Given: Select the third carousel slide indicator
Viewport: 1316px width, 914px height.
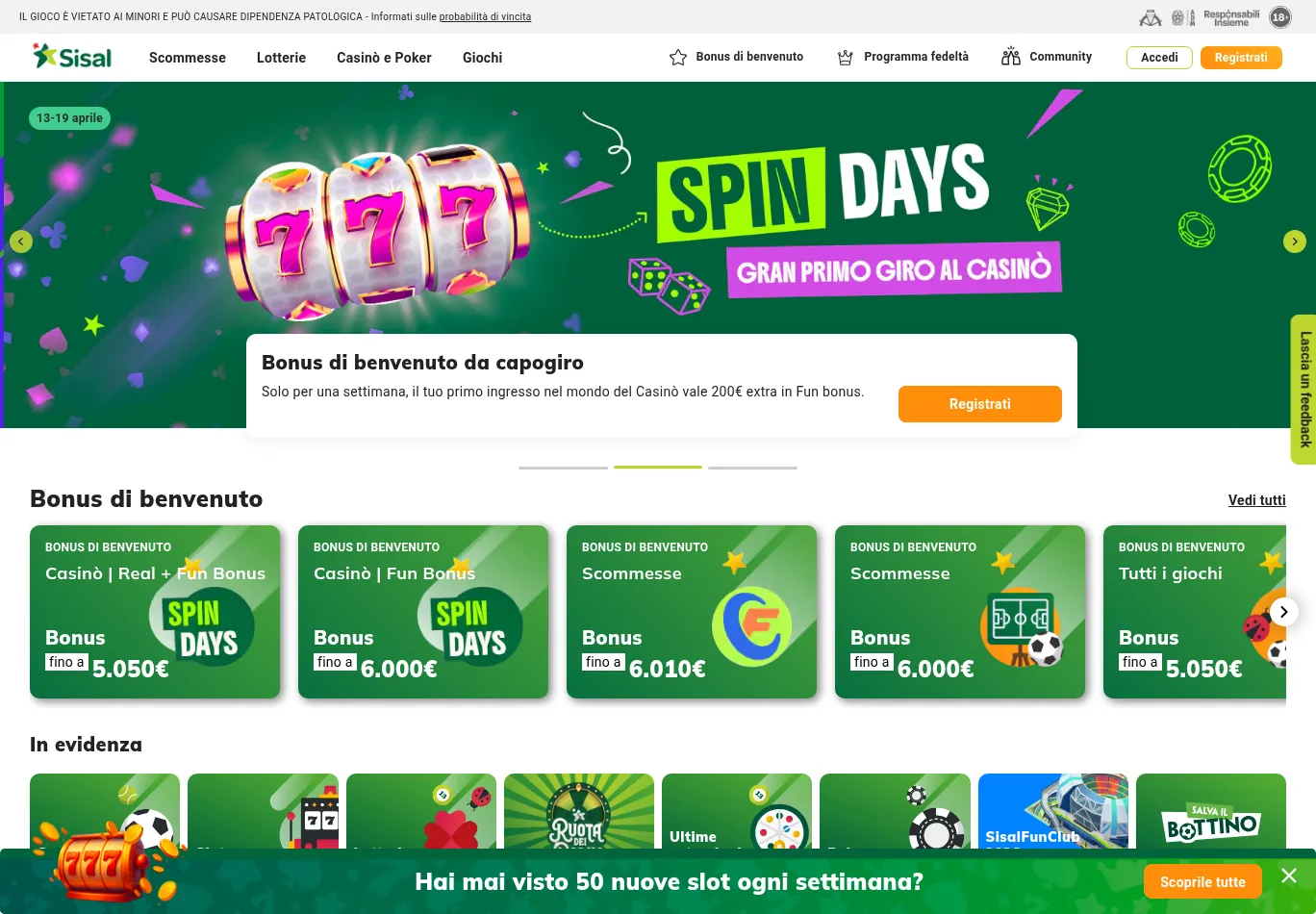Looking at the screenshot, I should coord(752,468).
